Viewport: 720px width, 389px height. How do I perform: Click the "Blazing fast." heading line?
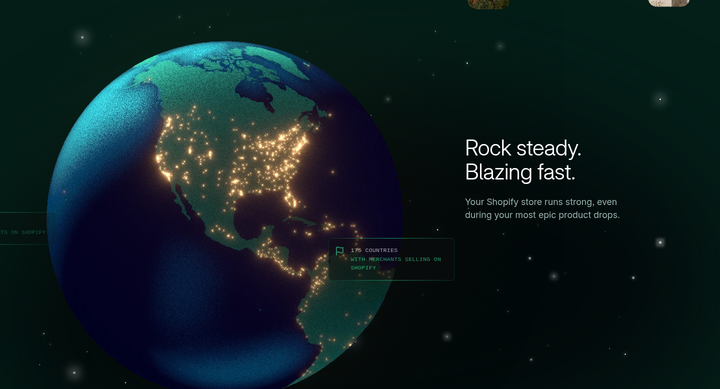(x=520, y=173)
